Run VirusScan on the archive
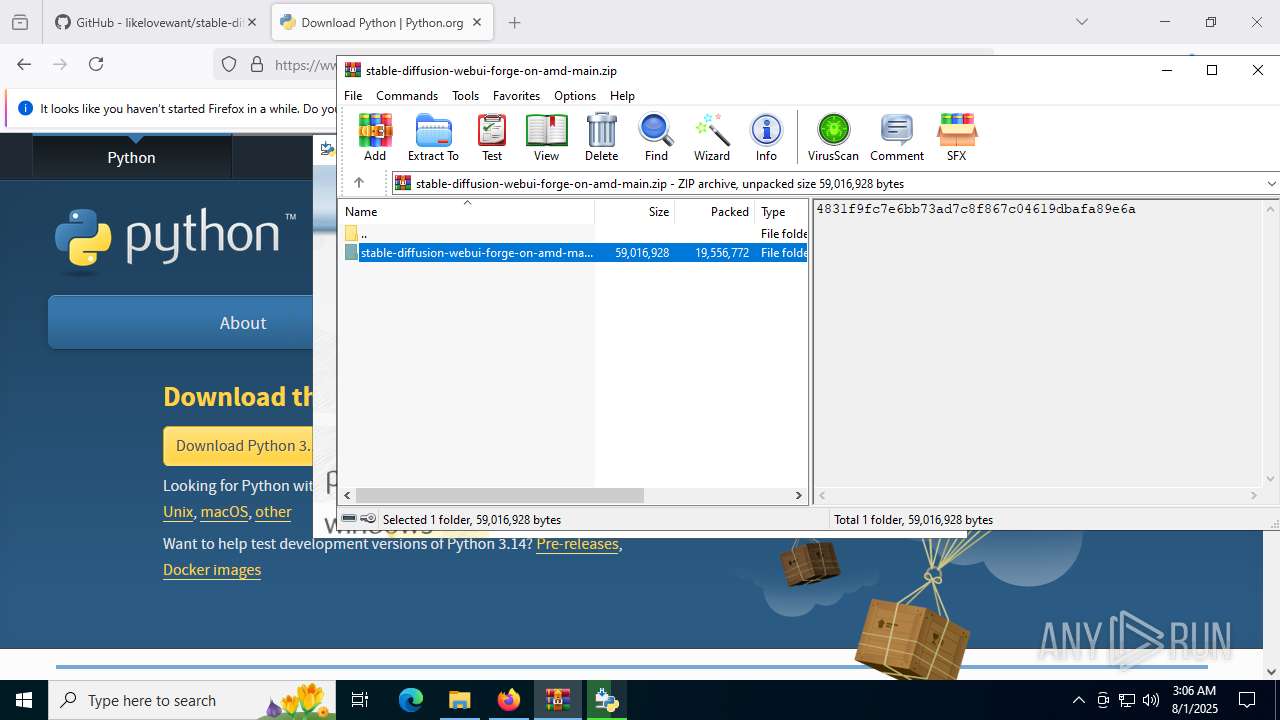1280x720 pixels. pos(833,137)
